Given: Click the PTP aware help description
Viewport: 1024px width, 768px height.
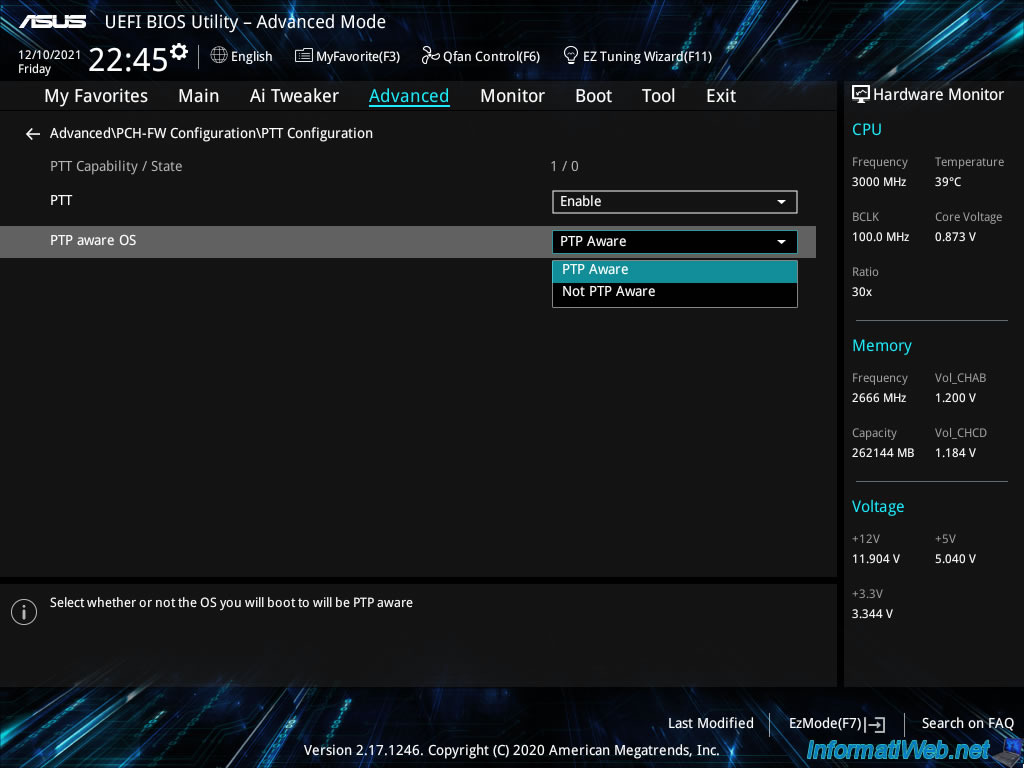Looking at the screenshot, I should click(x=231, y=603).
